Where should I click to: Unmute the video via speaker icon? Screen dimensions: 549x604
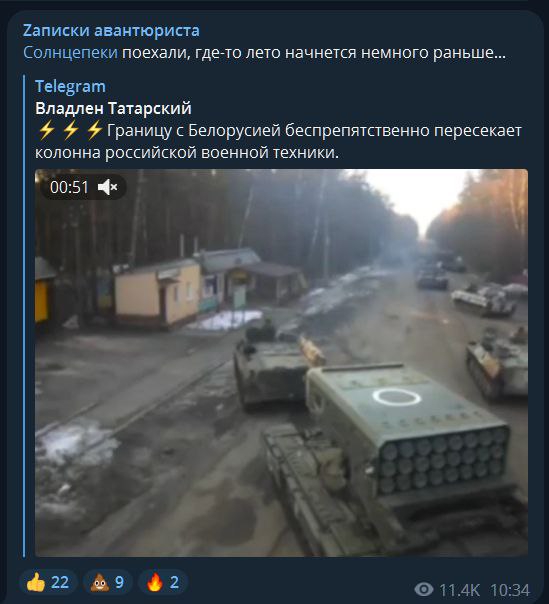pos(107,187)
